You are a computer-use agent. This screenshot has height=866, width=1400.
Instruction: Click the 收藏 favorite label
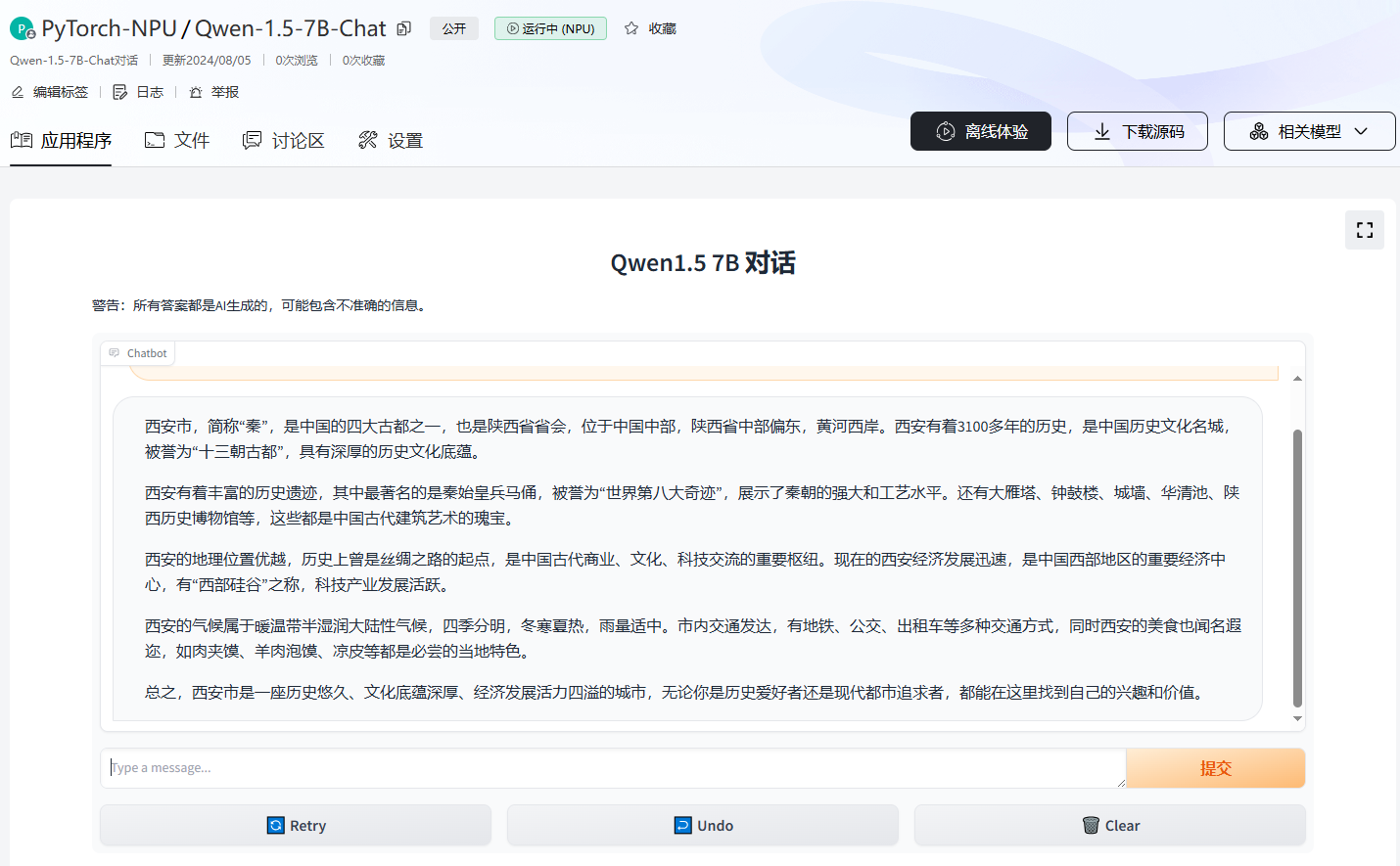pos(663,28)
